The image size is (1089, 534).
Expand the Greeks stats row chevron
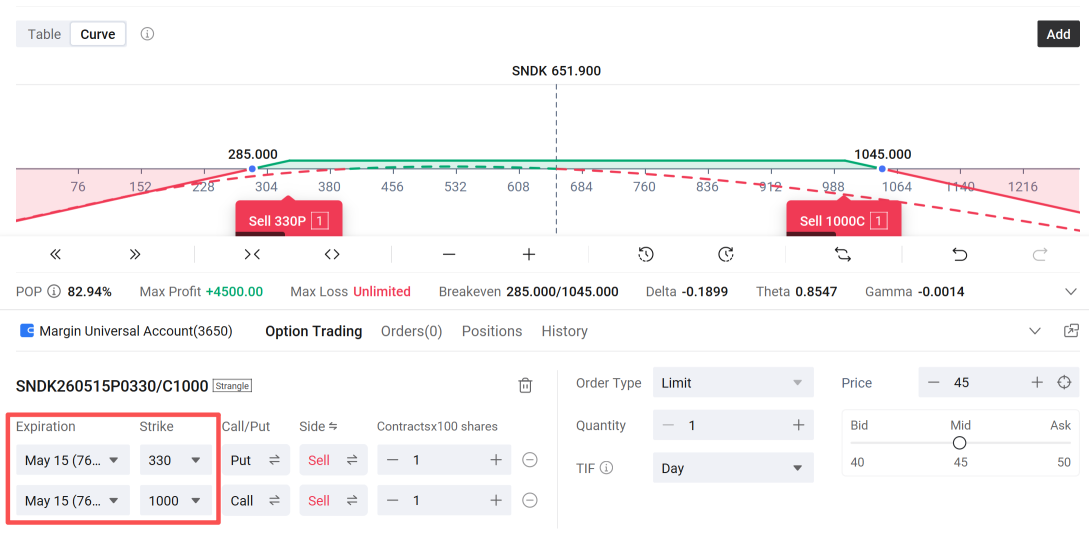(1071, 292)
